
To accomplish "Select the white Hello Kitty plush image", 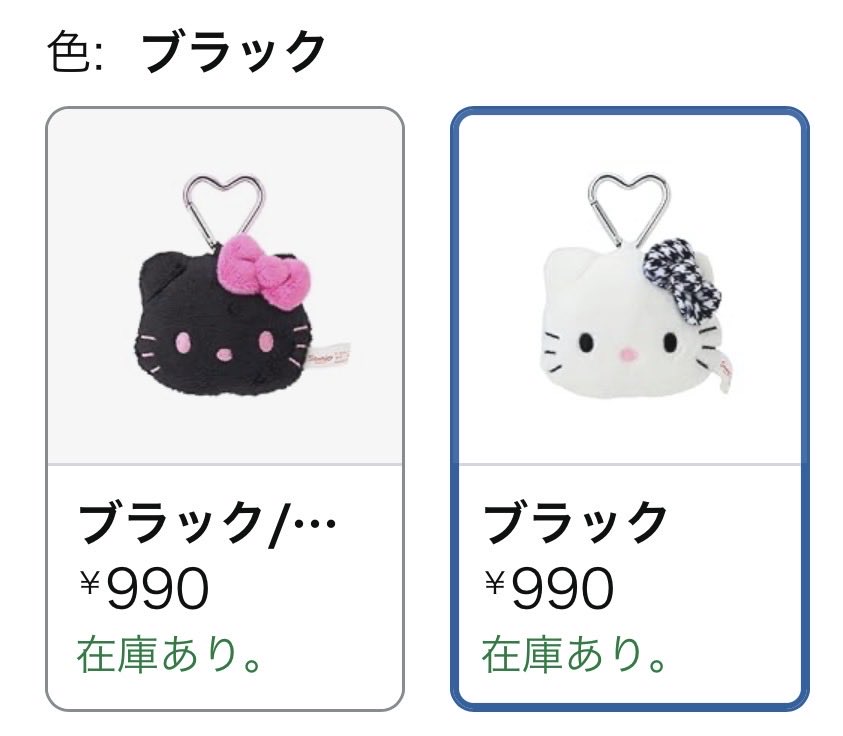I will (630, 286).
